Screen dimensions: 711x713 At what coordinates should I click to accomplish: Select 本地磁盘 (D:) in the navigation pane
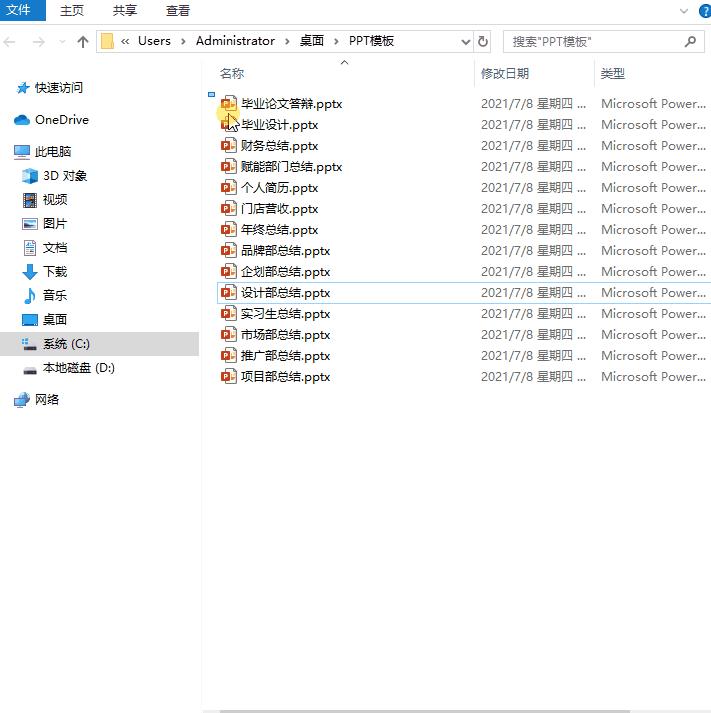coord(78,368)
